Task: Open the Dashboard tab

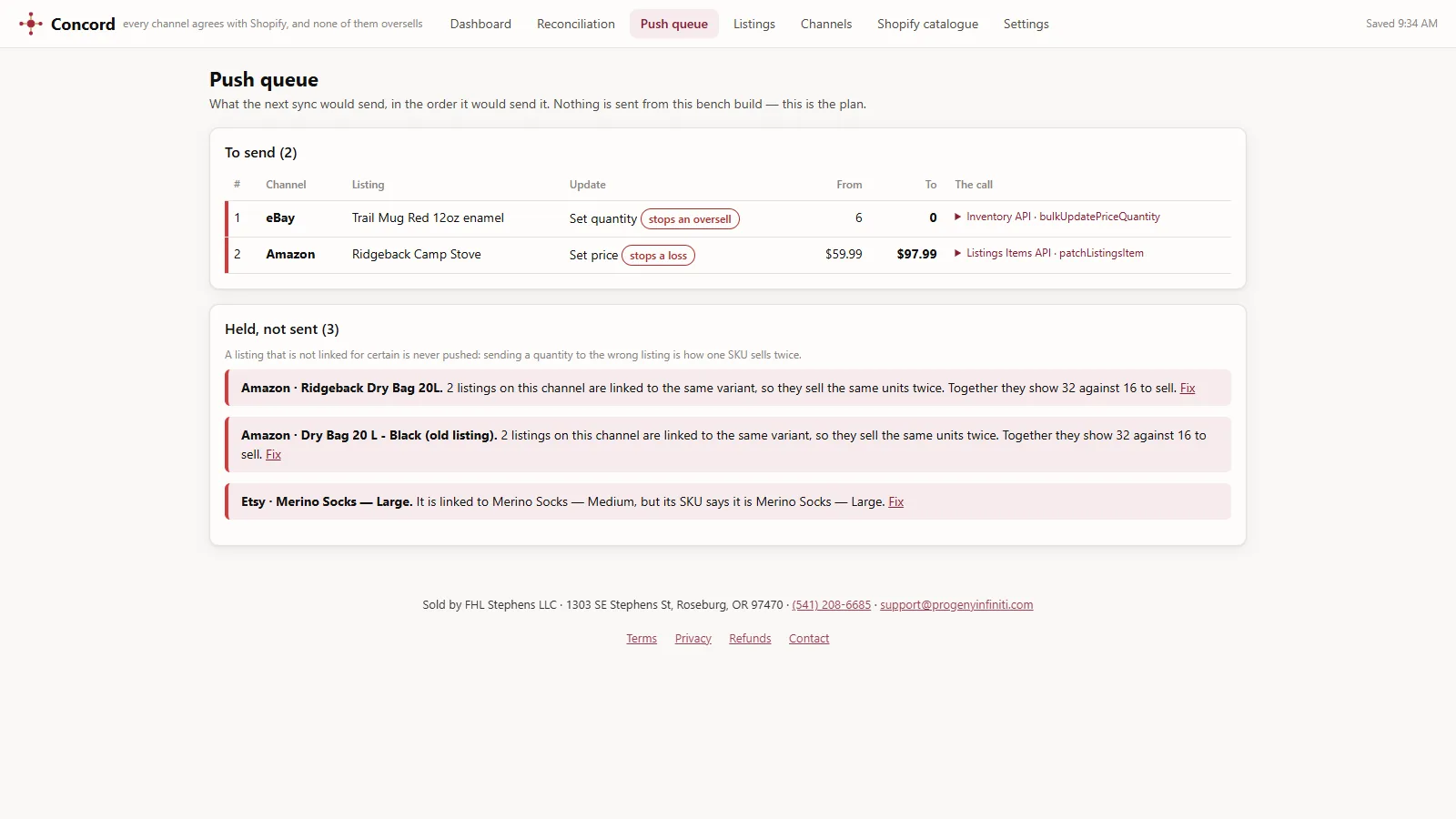Action: pyautogui.click(x=480, y=24)
